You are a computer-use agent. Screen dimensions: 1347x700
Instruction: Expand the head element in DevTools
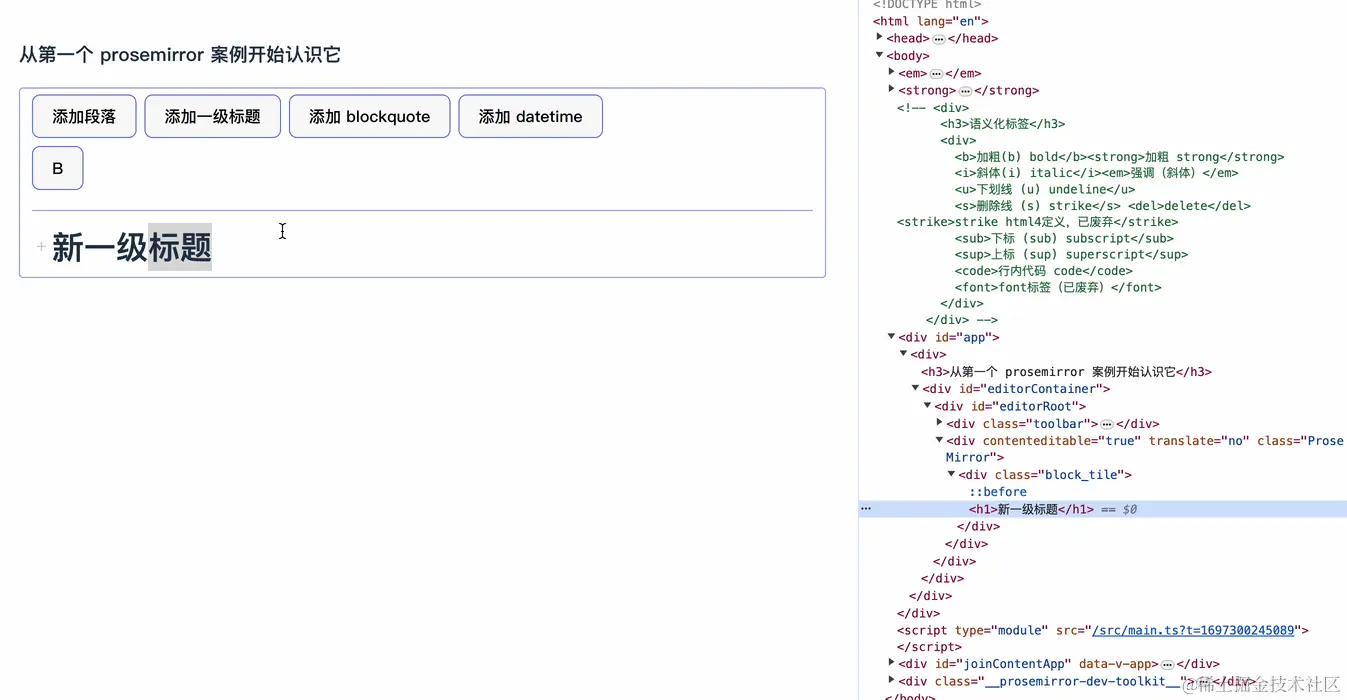pos(880,37)
